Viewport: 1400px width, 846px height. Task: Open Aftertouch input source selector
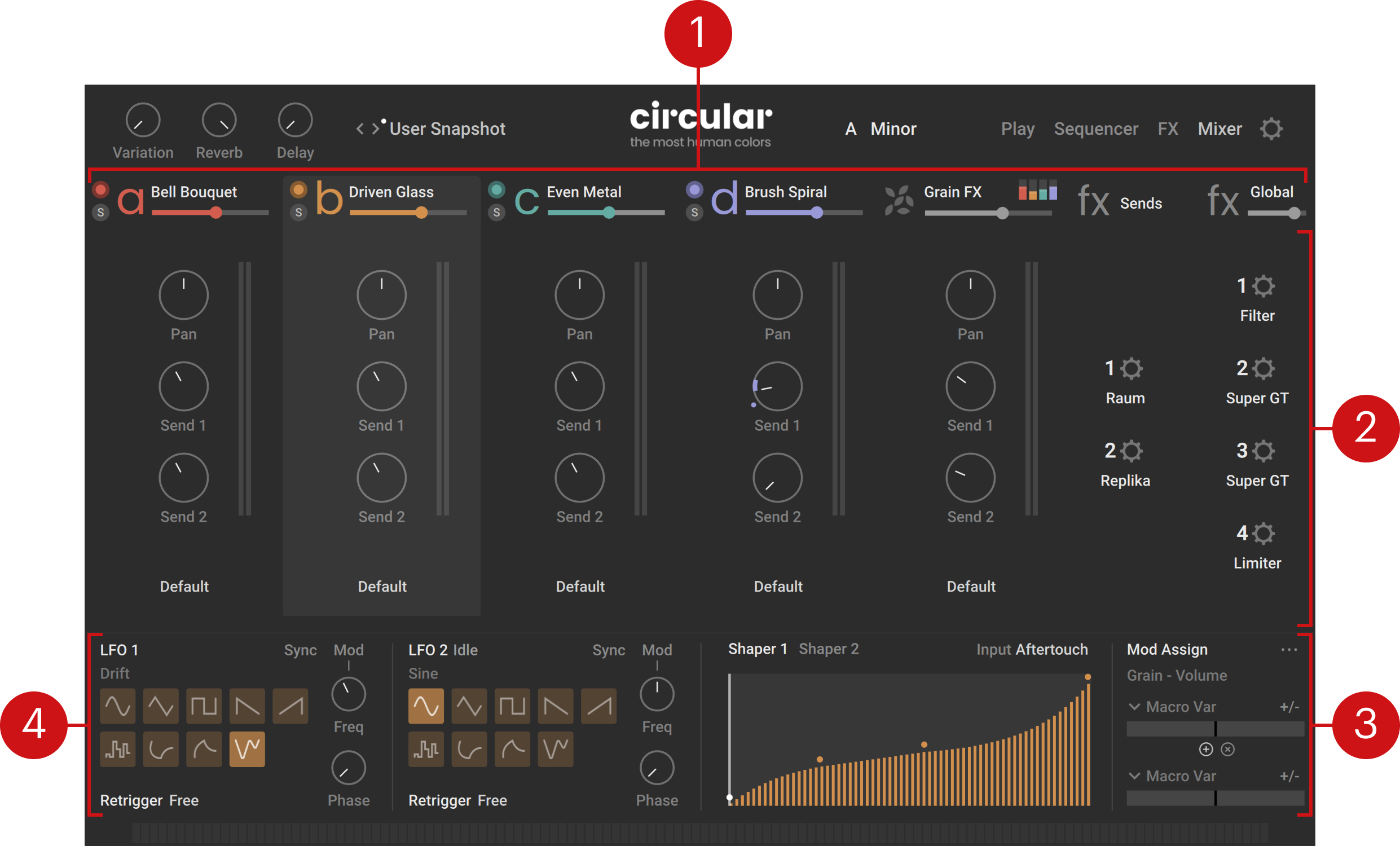[1051, 649]
